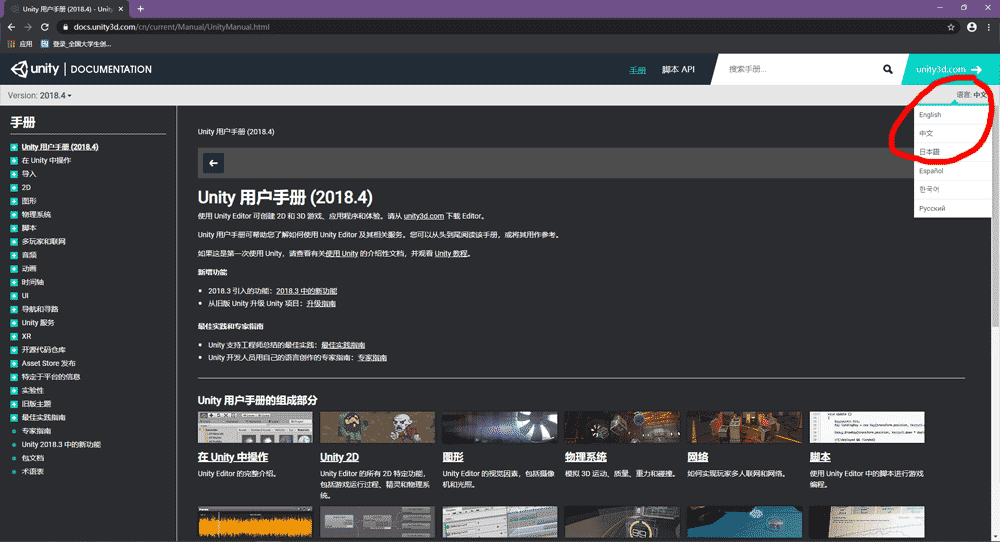
Task: Expand the 开源代码仓库 plus icon
Action: coord(14,350)
